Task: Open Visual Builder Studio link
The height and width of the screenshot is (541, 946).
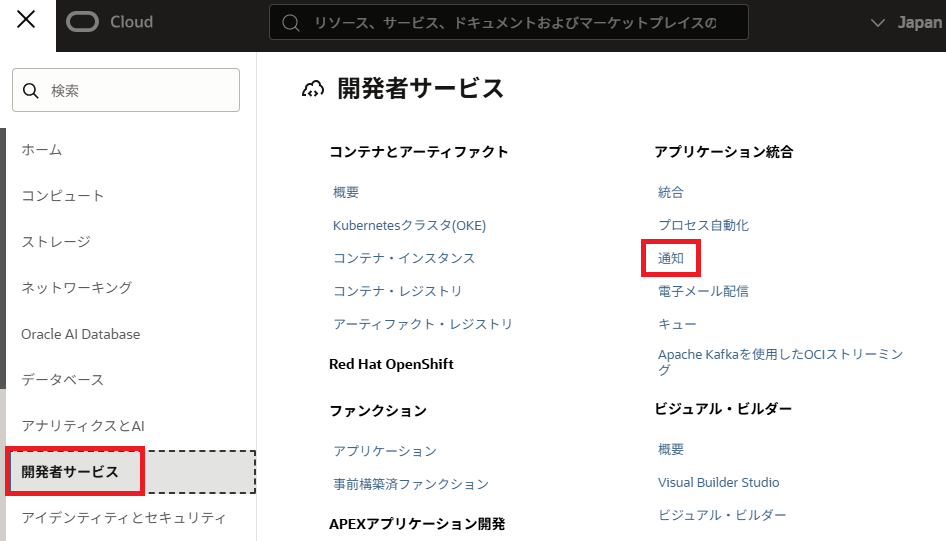Action: 718,482
